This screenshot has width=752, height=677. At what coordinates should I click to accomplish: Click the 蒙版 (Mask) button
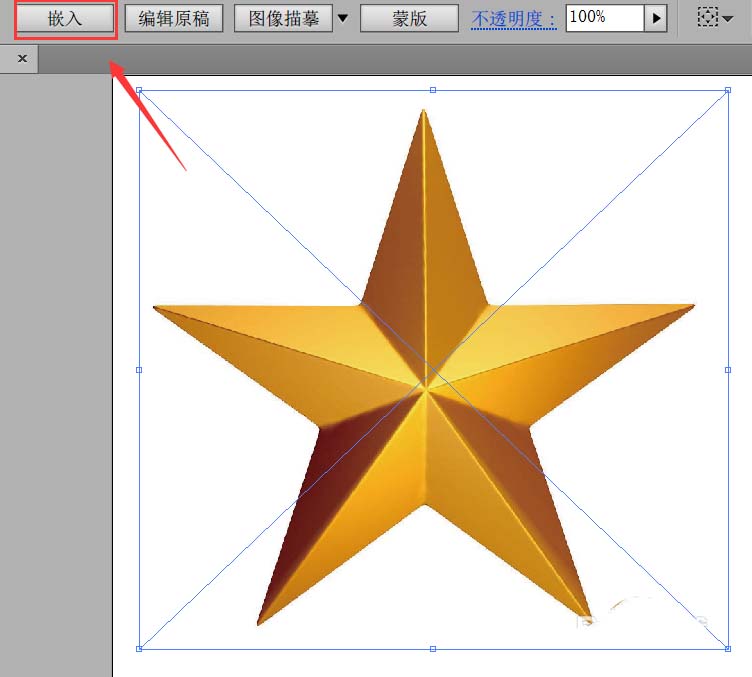pos(410,19)
